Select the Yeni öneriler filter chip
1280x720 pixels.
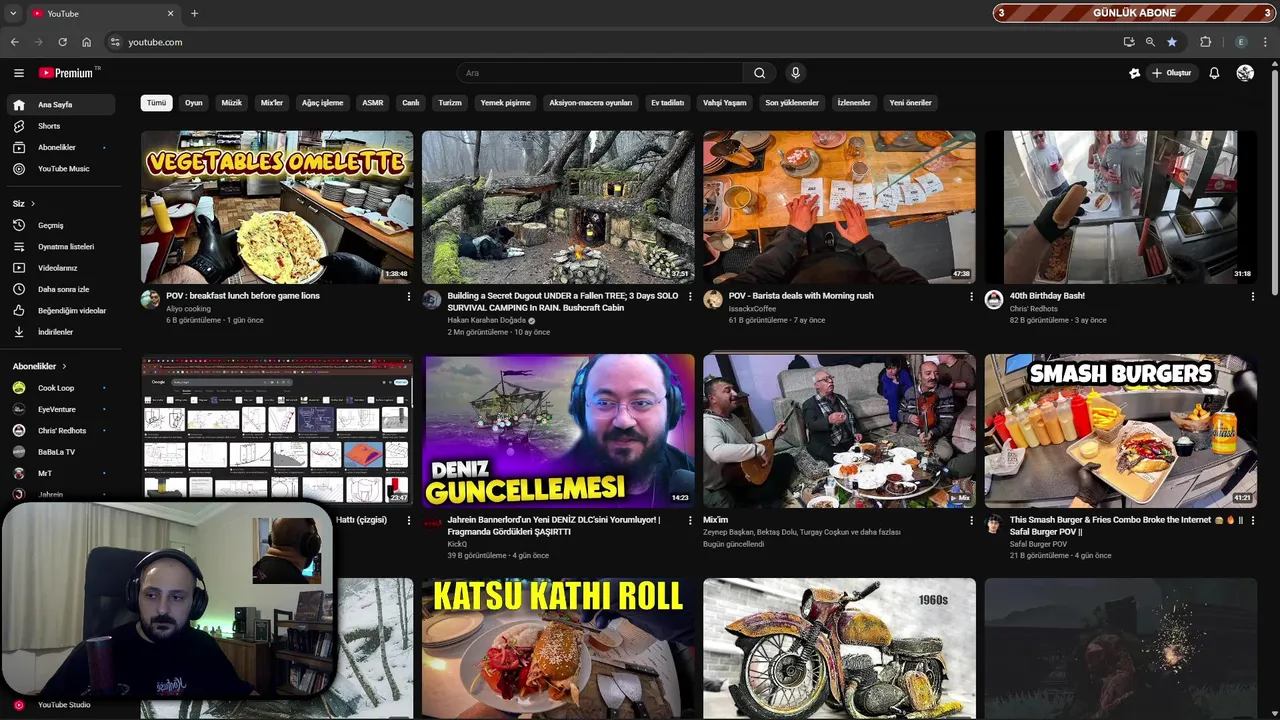point(910,103)
